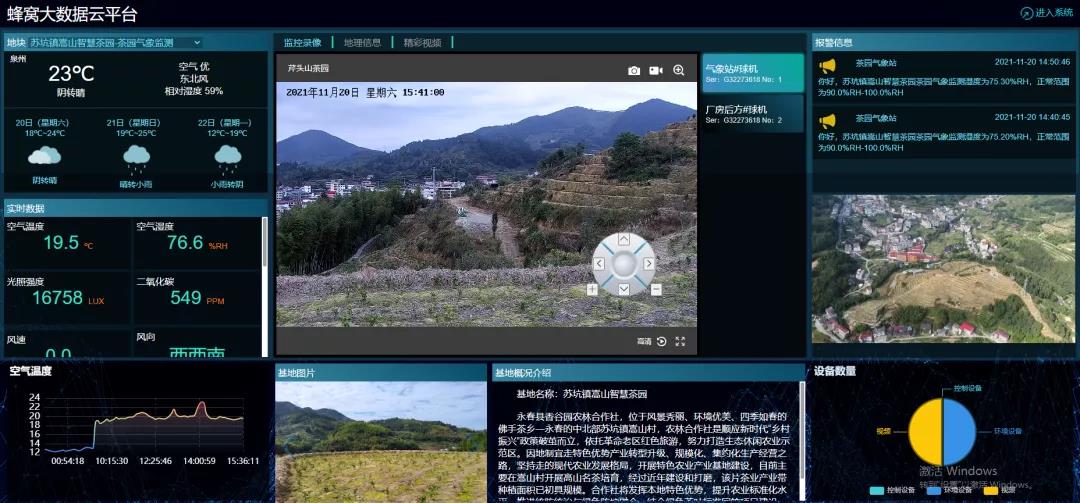This screenshot has height=503, width=1080.
Task: Click the 空气湿度 76.6 value
Action: (x=185, y=243)
